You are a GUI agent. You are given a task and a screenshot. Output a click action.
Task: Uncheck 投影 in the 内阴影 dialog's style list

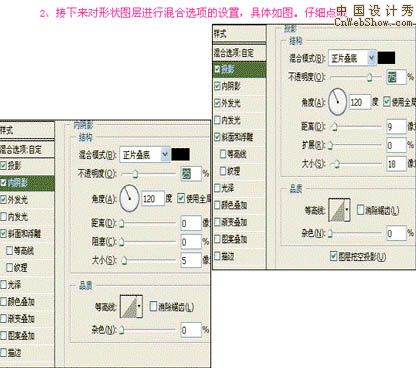pos(4,165)
